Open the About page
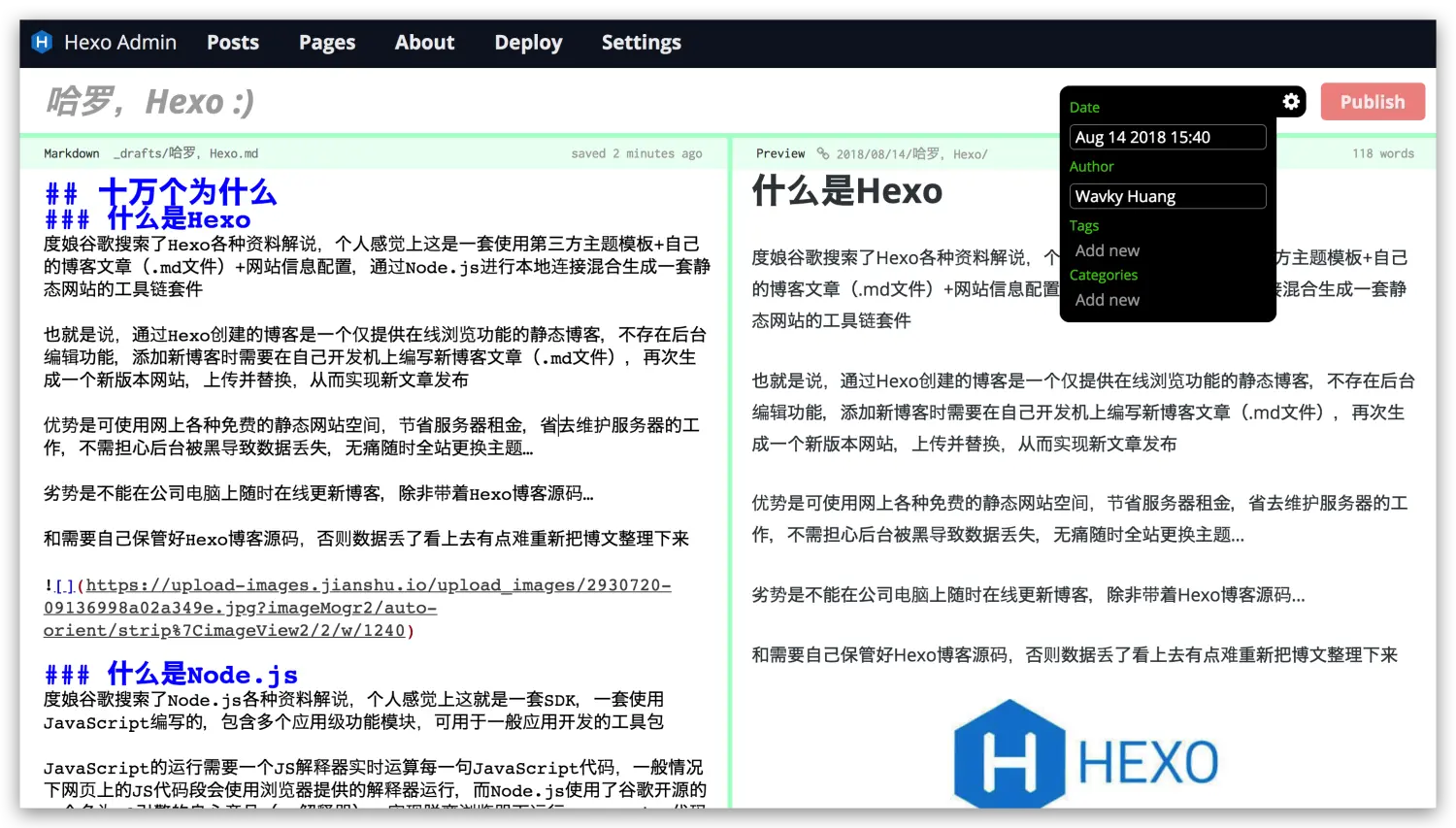1456x828 pixels. pyautogui.click(x=424, y=43)
